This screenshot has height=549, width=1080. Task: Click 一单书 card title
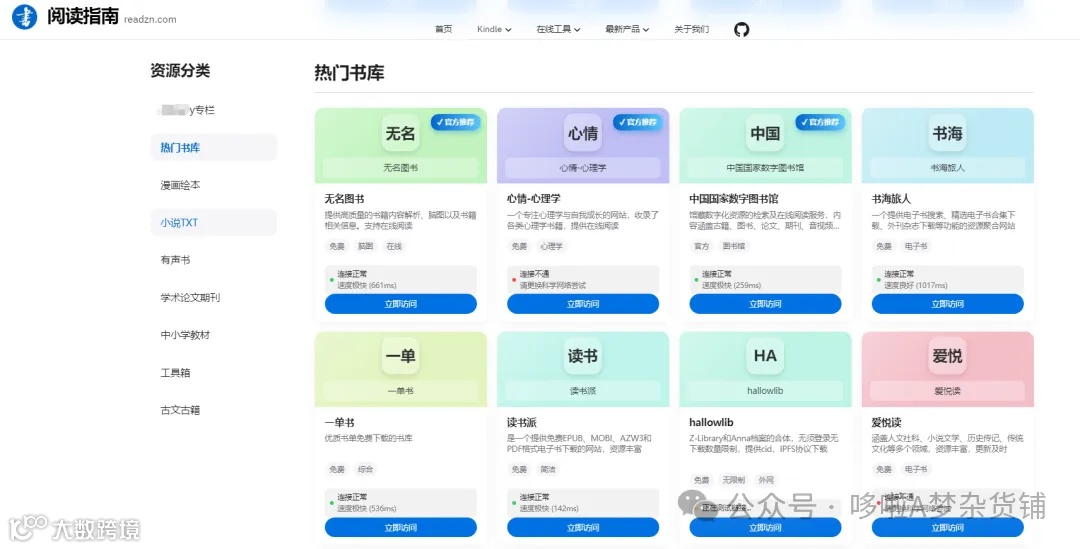(340, 422)
